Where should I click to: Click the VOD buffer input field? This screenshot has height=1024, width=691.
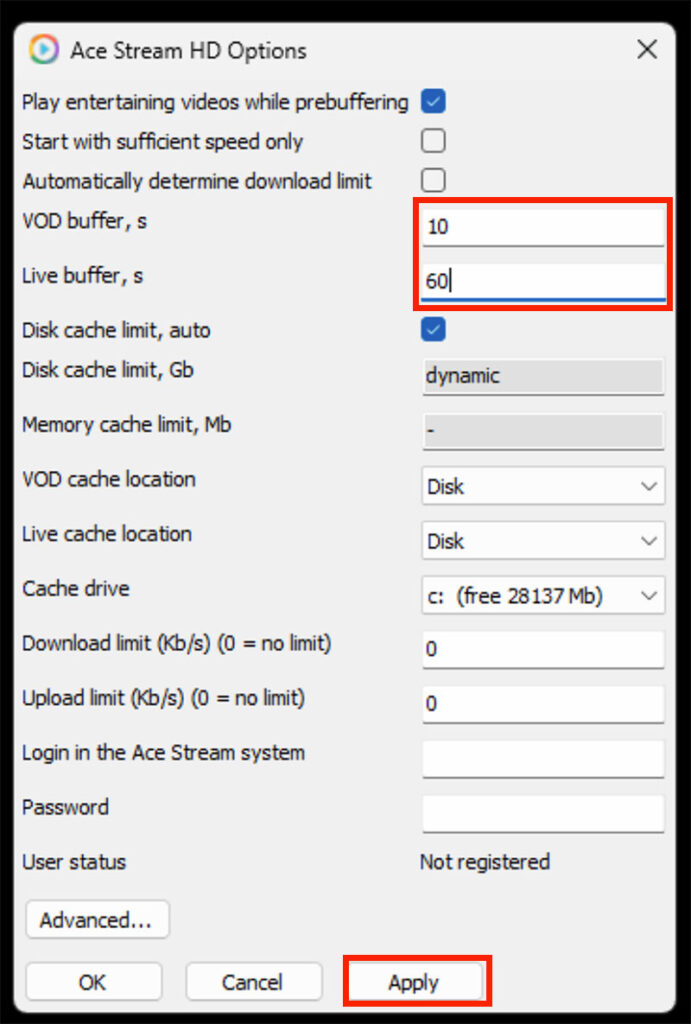coord(543,226)
